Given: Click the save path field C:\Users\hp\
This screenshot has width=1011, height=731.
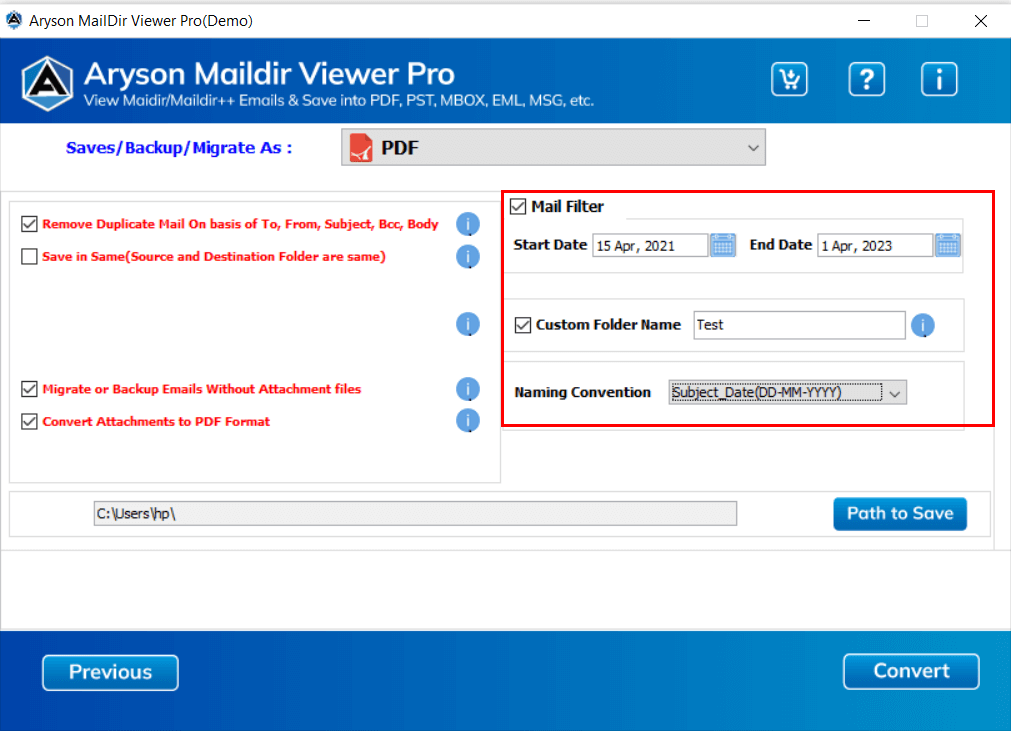Looking at the screenshot, I should click(415, 514).
